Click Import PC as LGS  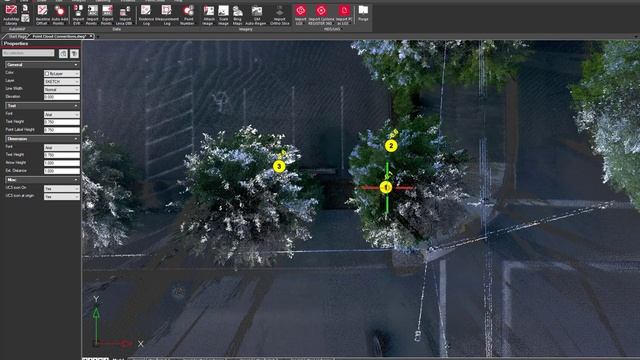tap(344, 15)
